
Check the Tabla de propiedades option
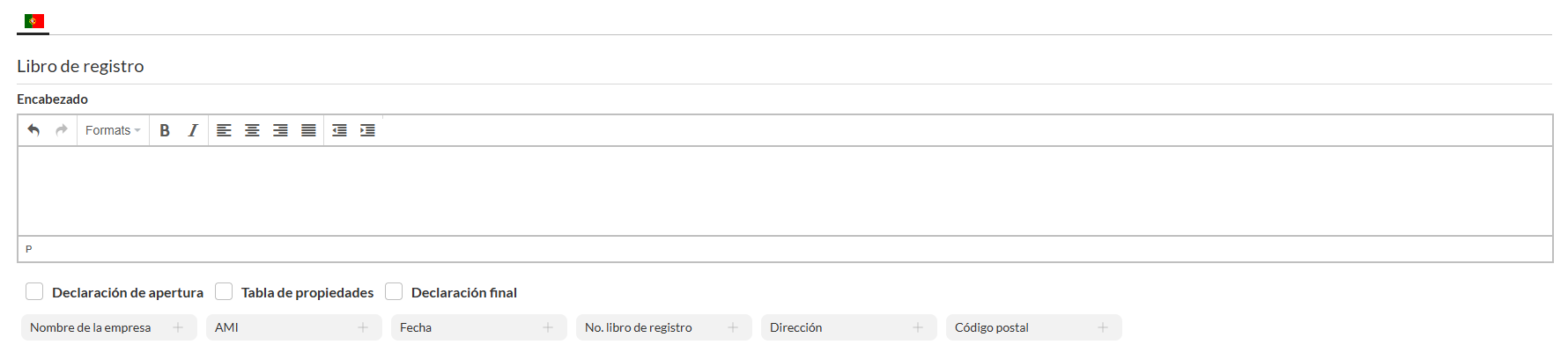pos(224,291)
